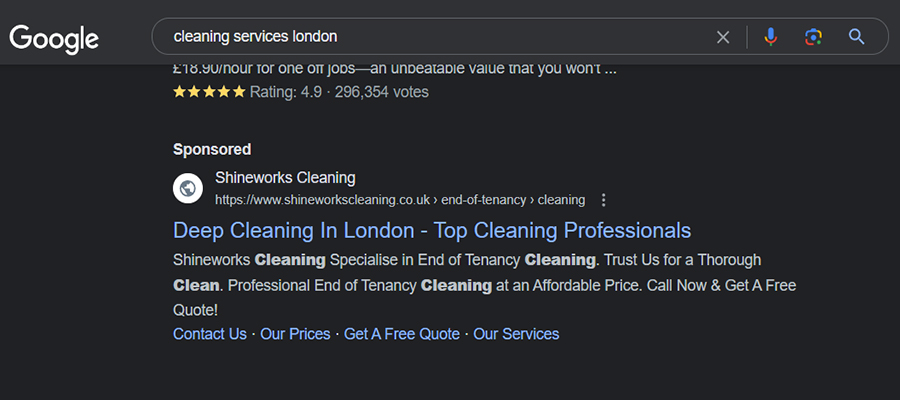The image size is (900, 400).
Task: Start voice search with microphone icon
Action: click(770, 37)
